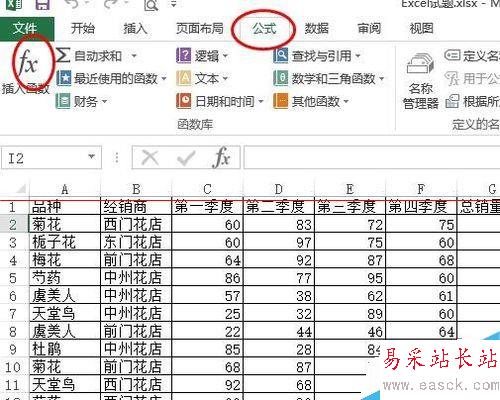Click the fx button in formula bar

[x=221, y=157]
